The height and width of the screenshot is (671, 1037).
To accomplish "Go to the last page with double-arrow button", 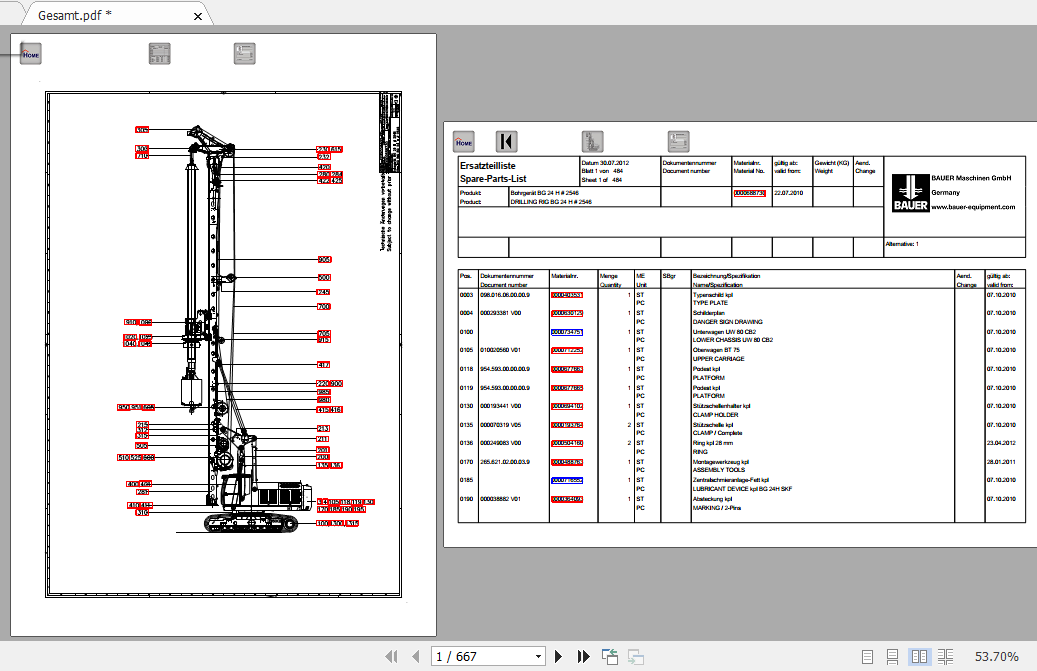I will [x=583, y=656].
